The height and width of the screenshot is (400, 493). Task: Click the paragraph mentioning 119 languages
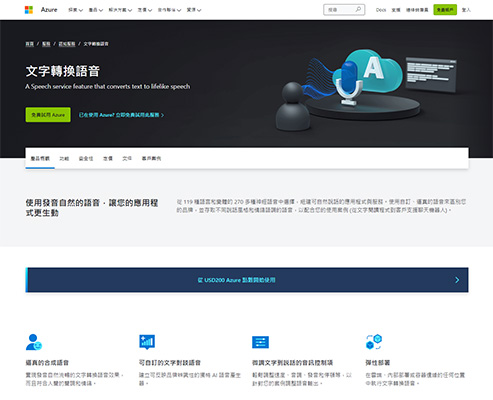[x=321, y=206]
